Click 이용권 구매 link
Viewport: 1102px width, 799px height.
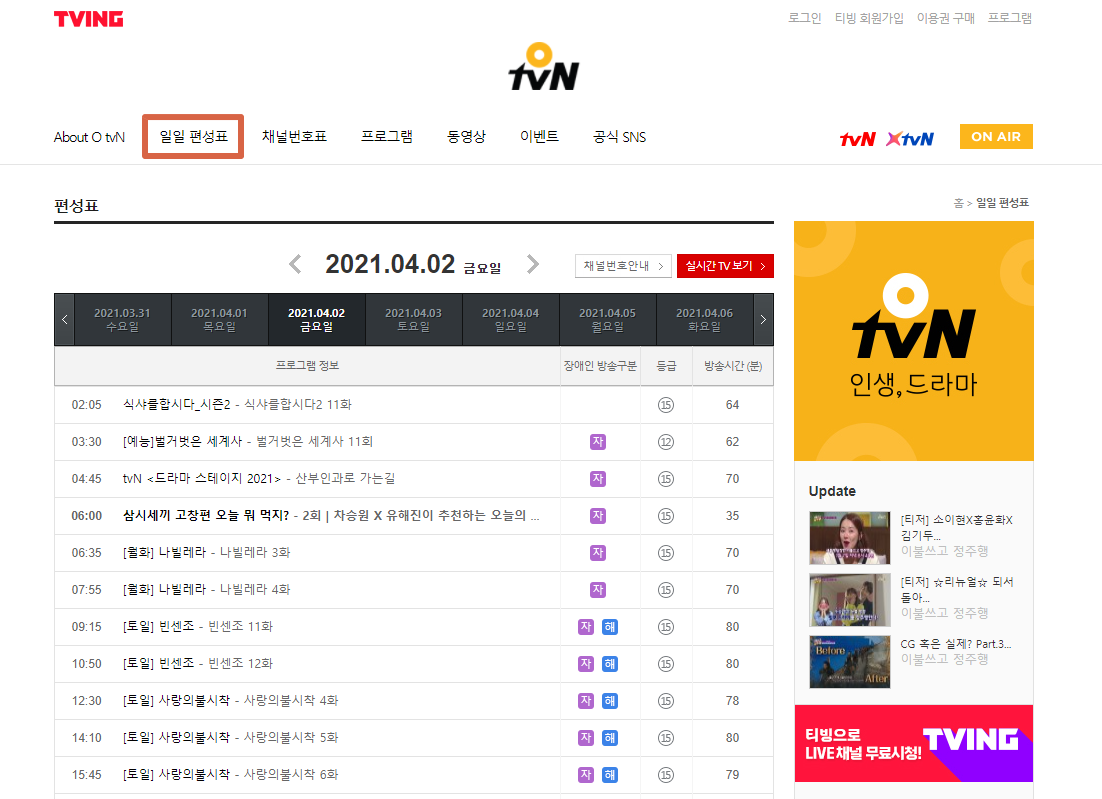pyautogui.click(x=945, y=18)
